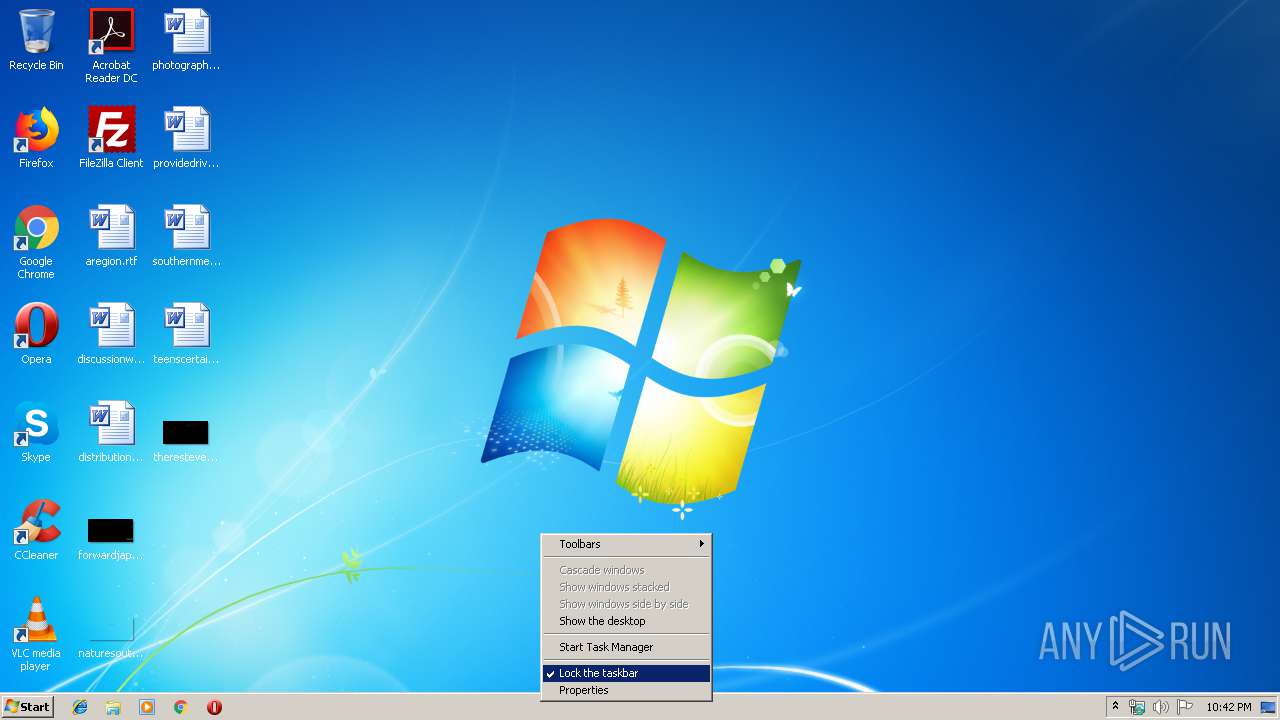
Task: Open the Opera desktop shortcut
Action: [x=36, y=334]
